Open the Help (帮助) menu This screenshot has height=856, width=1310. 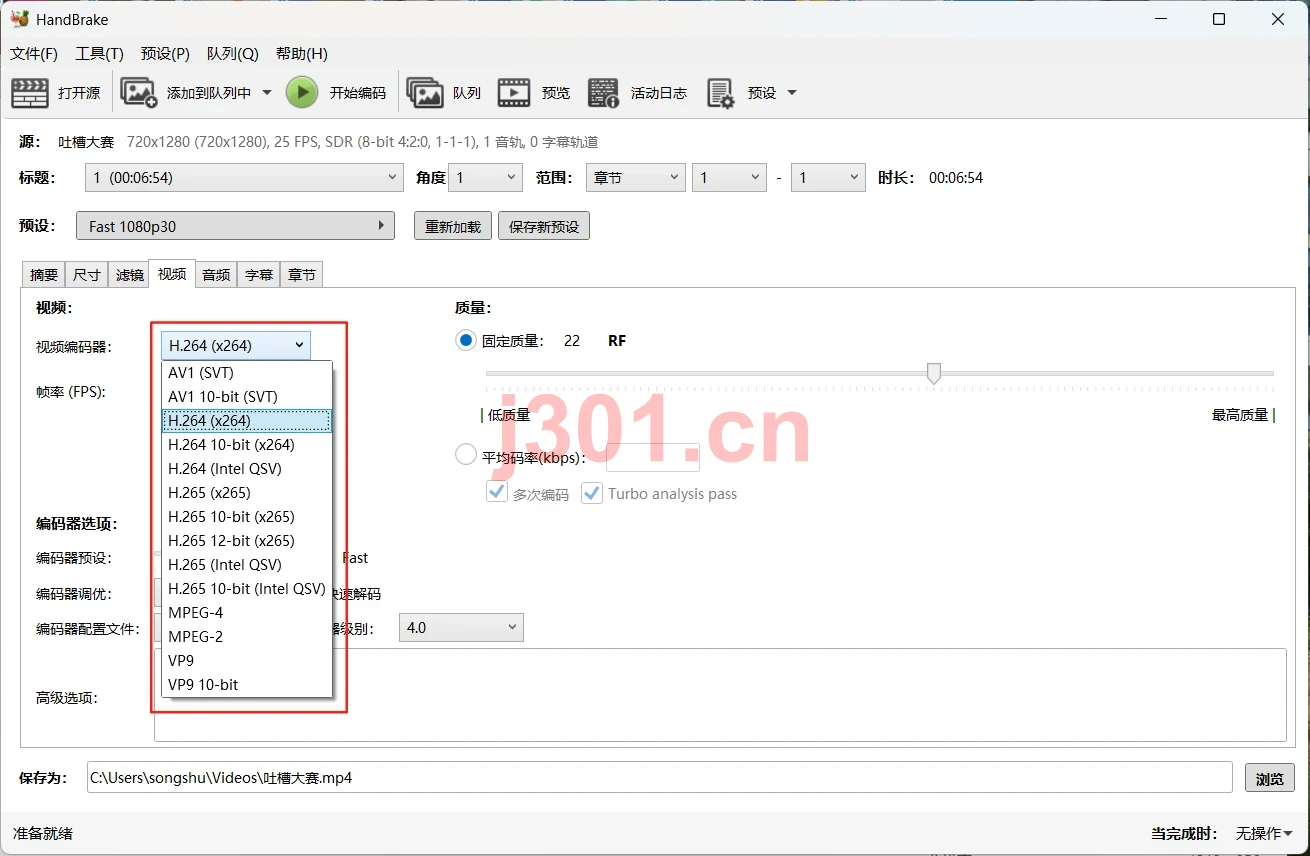coord(301,54)
